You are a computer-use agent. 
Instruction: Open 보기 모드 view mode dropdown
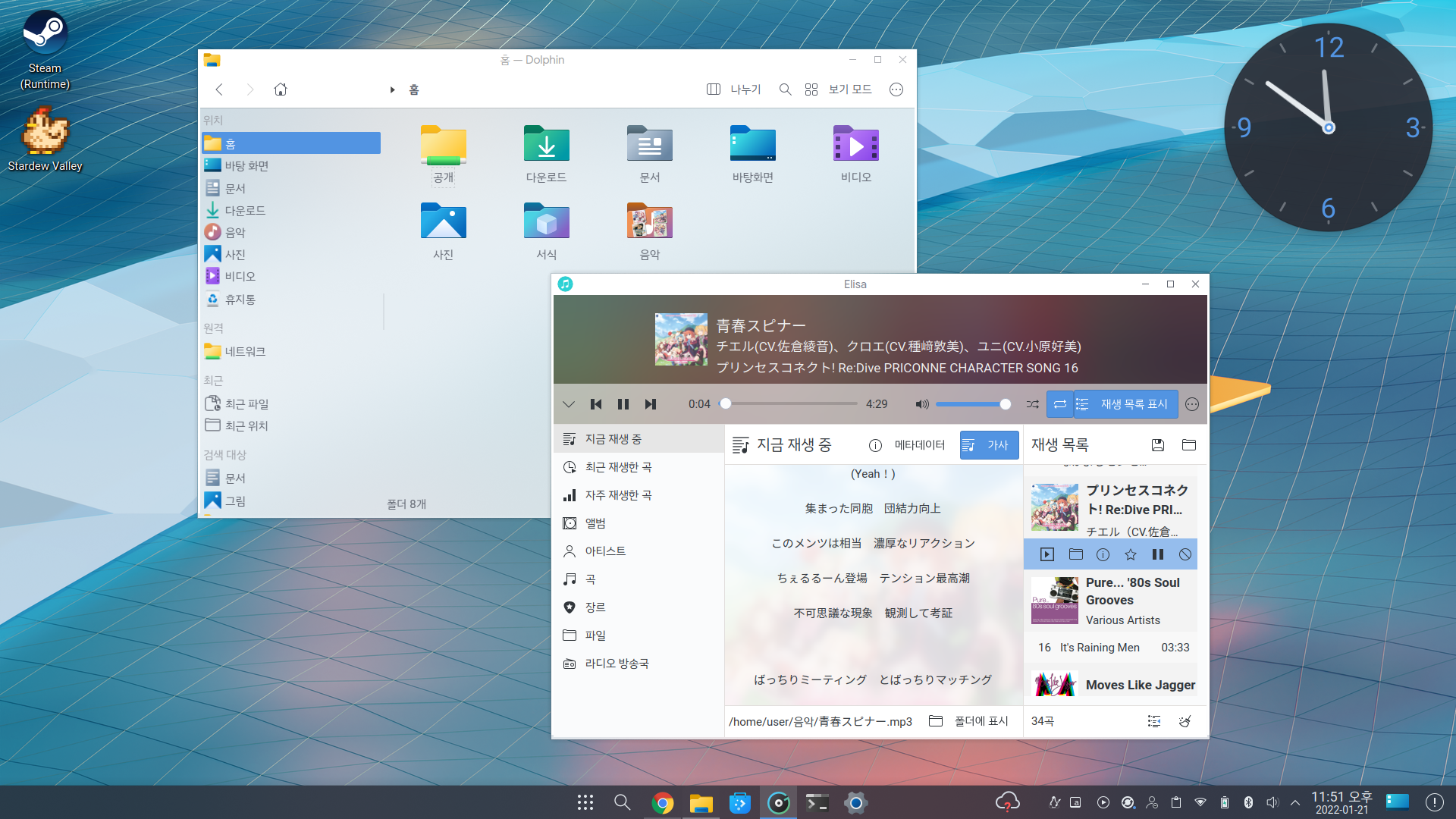838,89
